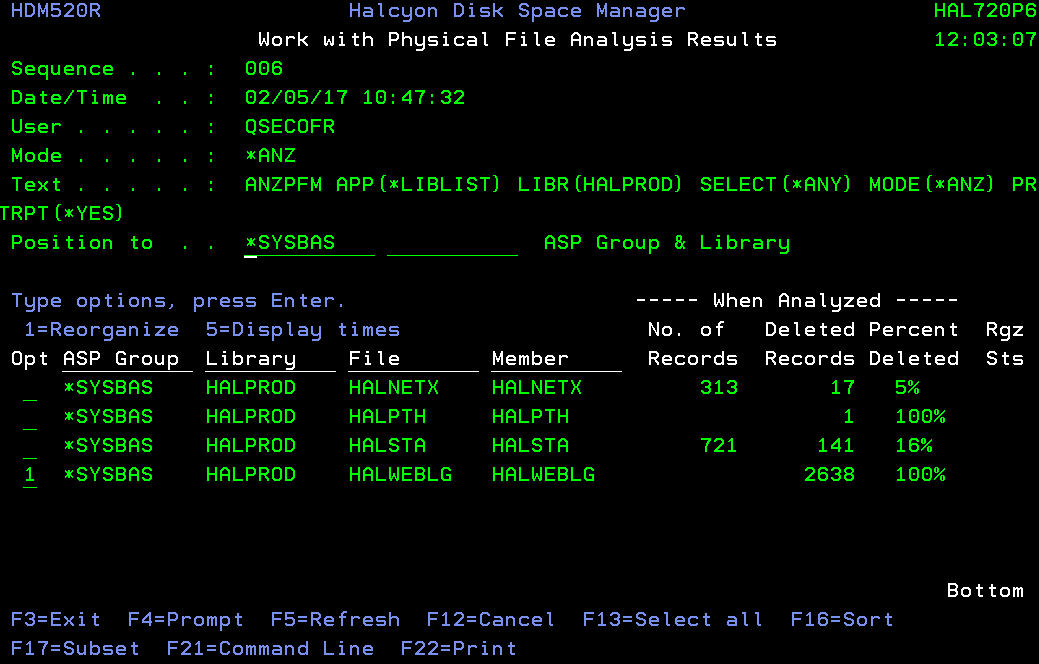This screenshot has width=1039, height=664.
Task: Click the Position to Library input field
Action: click(x=453, y=243)
